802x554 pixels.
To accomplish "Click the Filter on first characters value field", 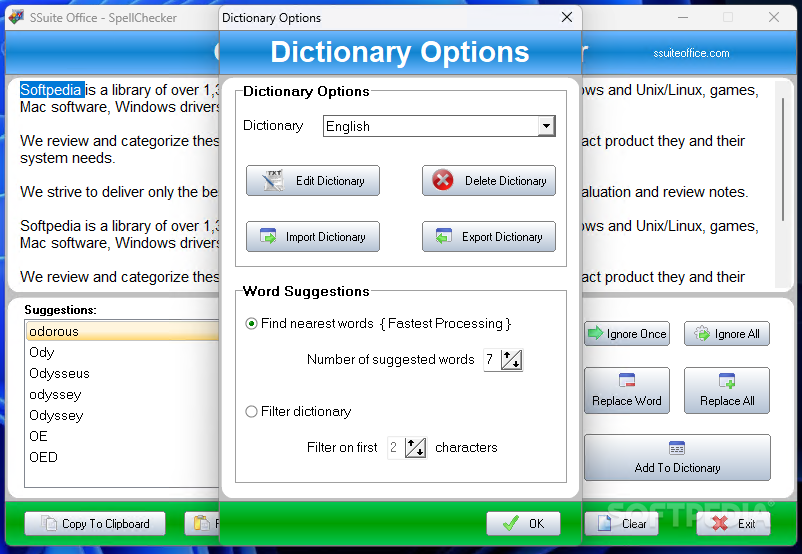I will click(x=395, y=448).
